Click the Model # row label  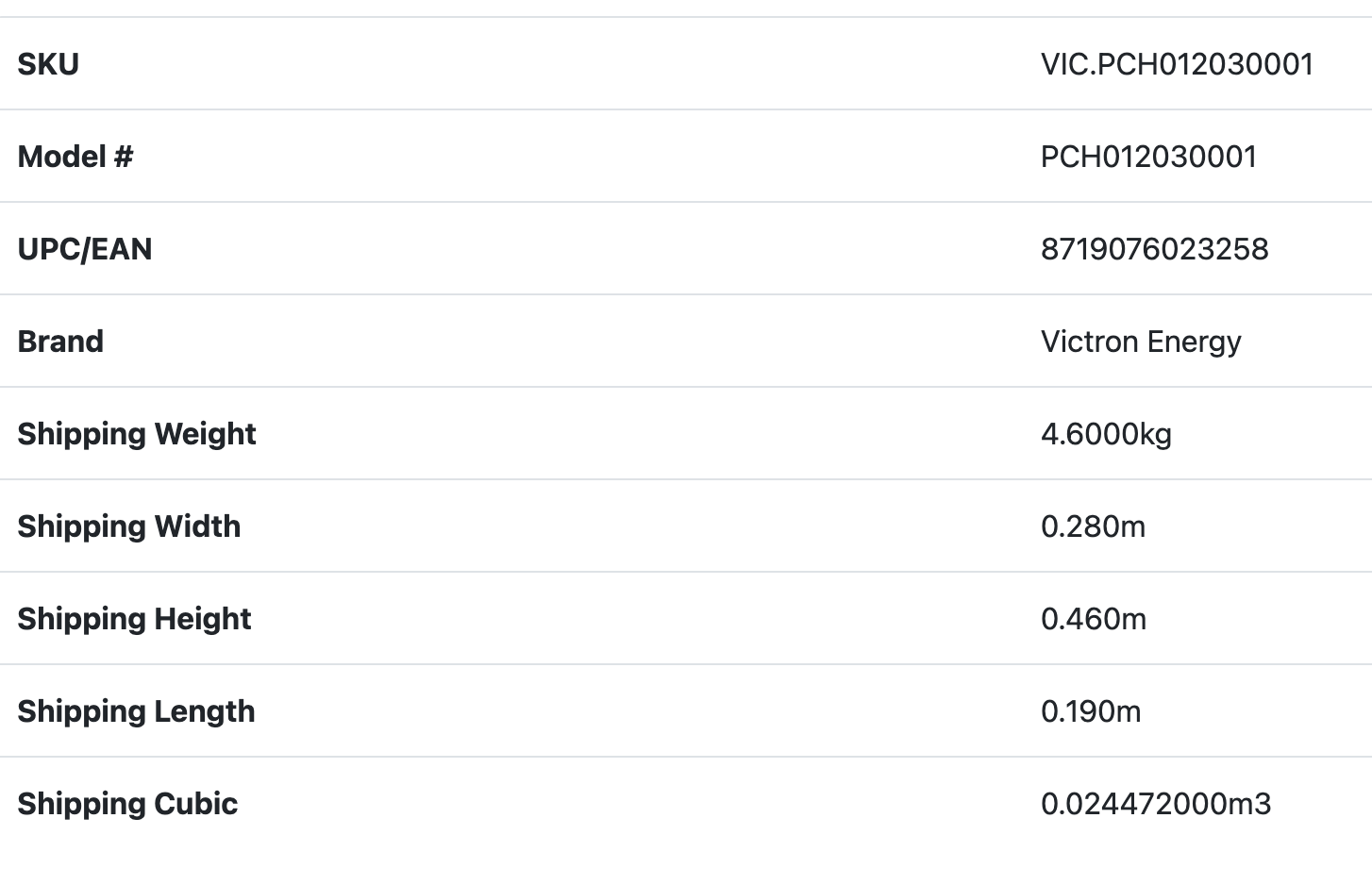click(75, 157)
